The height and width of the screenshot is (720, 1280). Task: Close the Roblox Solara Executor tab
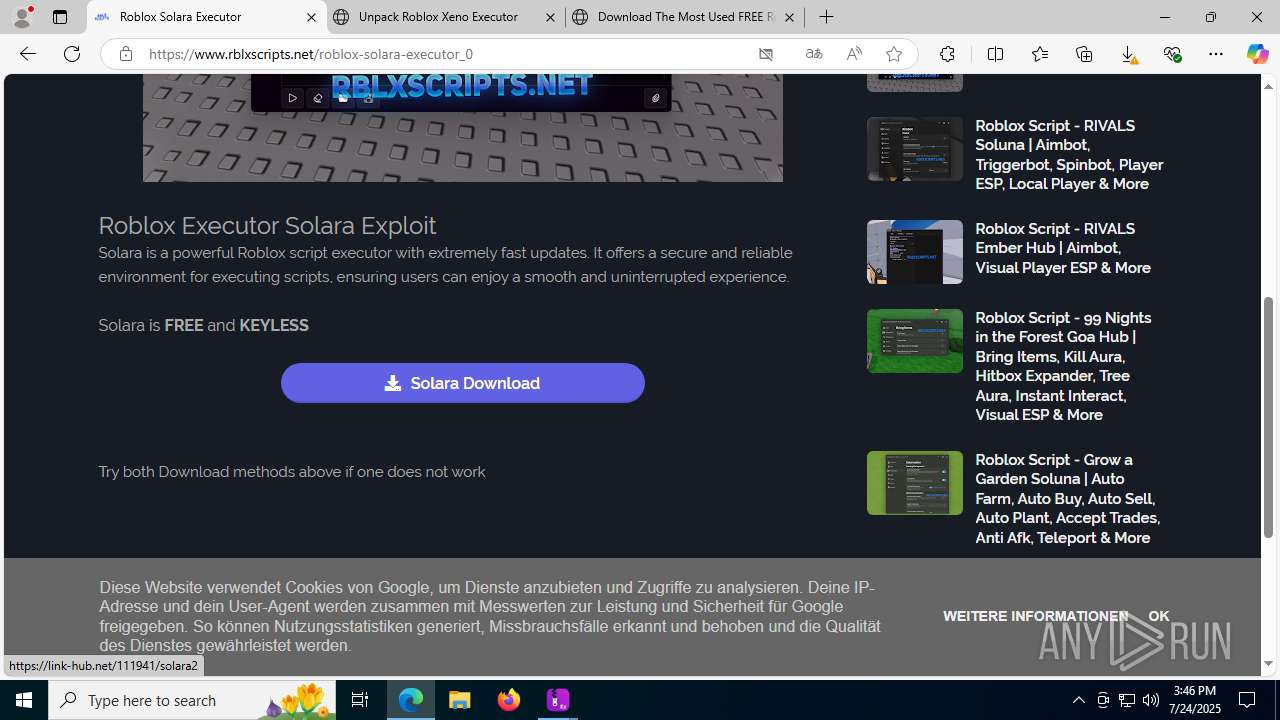[x=311, y=17]
